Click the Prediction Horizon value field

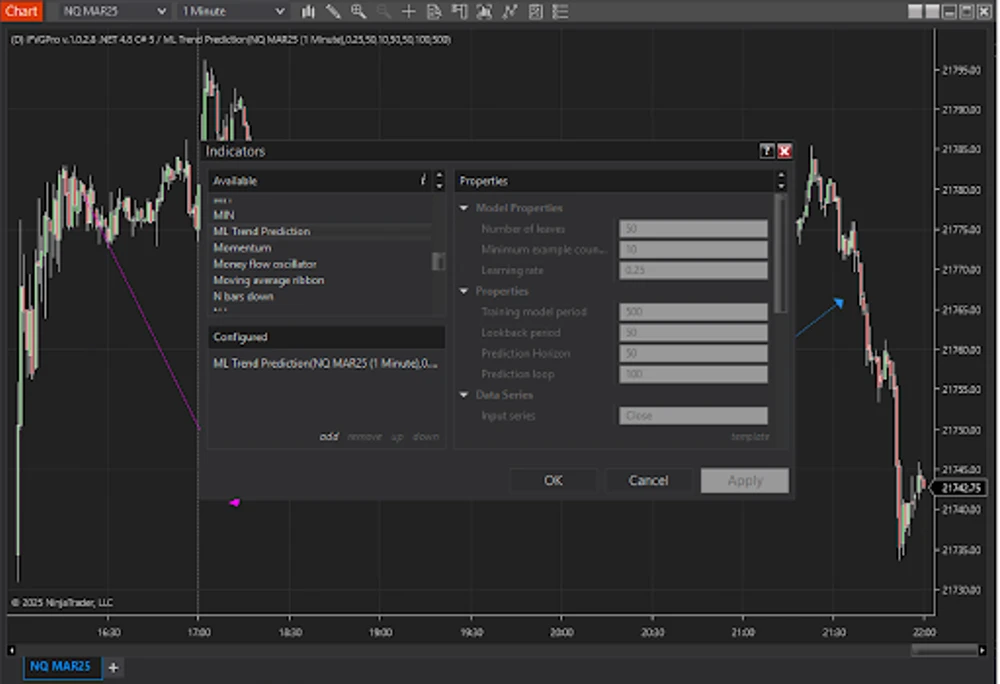[x=693, y=353]
